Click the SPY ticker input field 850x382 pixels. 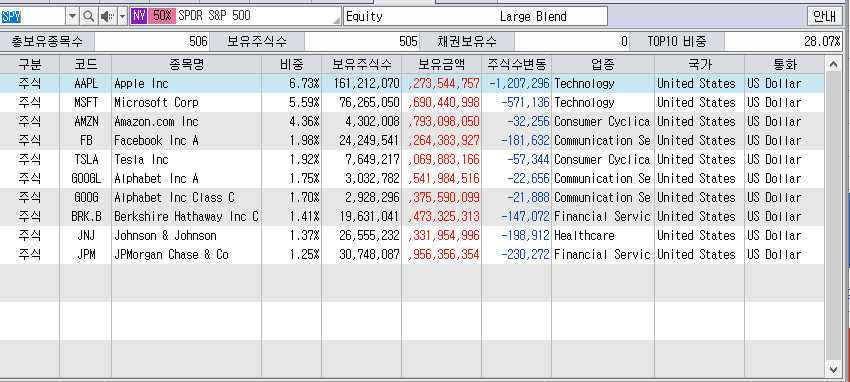click(x=33, y=16)
